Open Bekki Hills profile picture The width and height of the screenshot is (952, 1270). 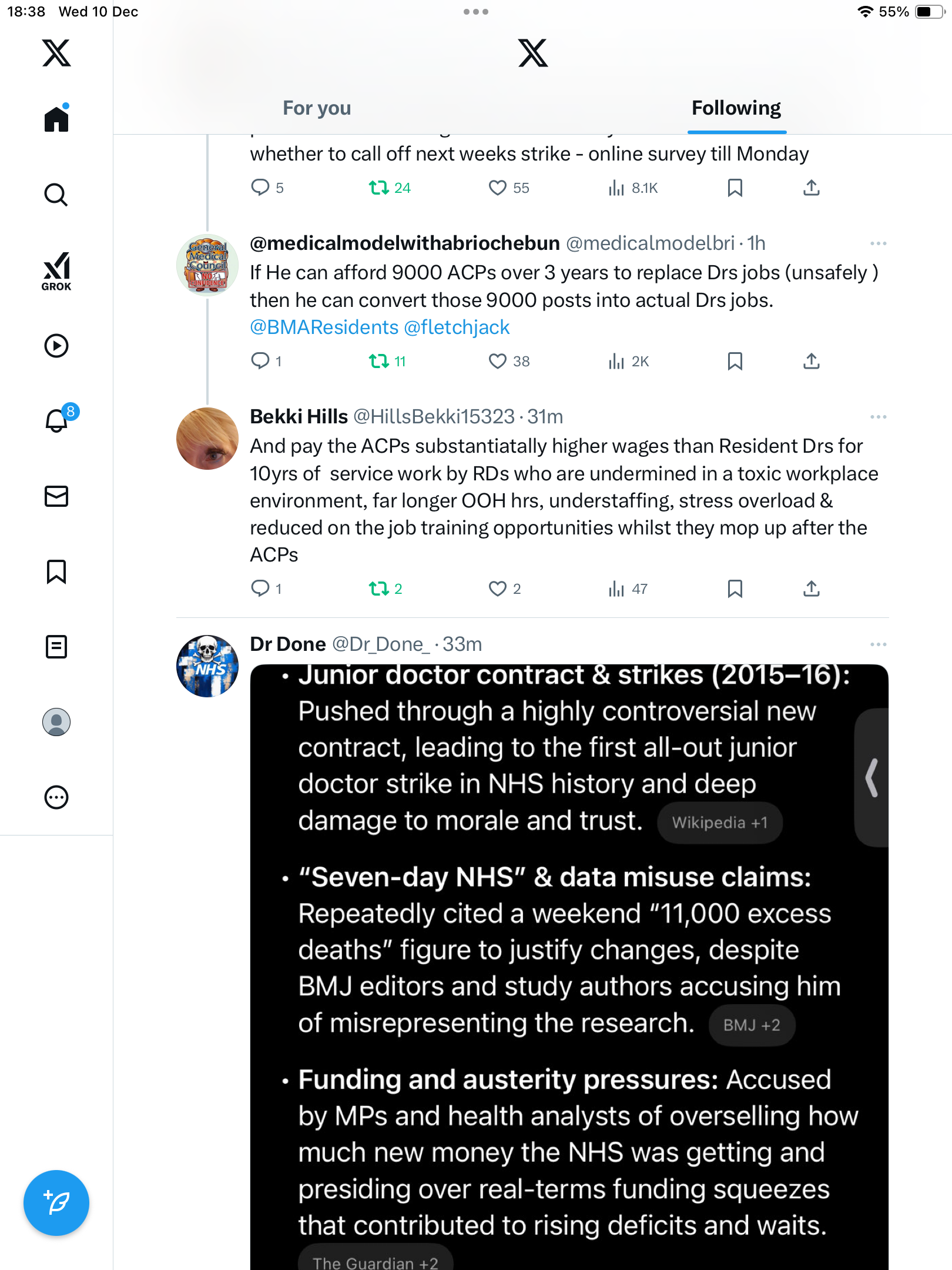[x=207, y=439]
